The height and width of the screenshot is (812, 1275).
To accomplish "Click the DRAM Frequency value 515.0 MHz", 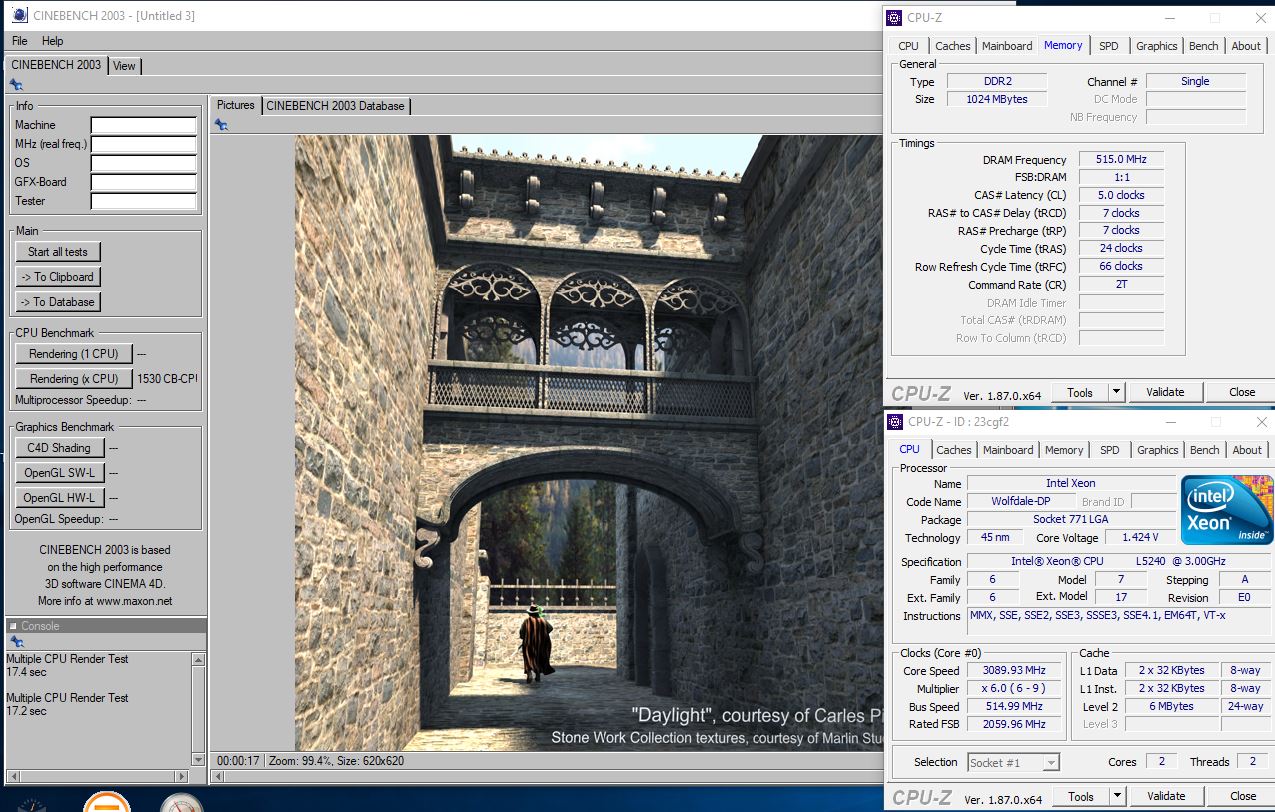I will point(1121,160).
